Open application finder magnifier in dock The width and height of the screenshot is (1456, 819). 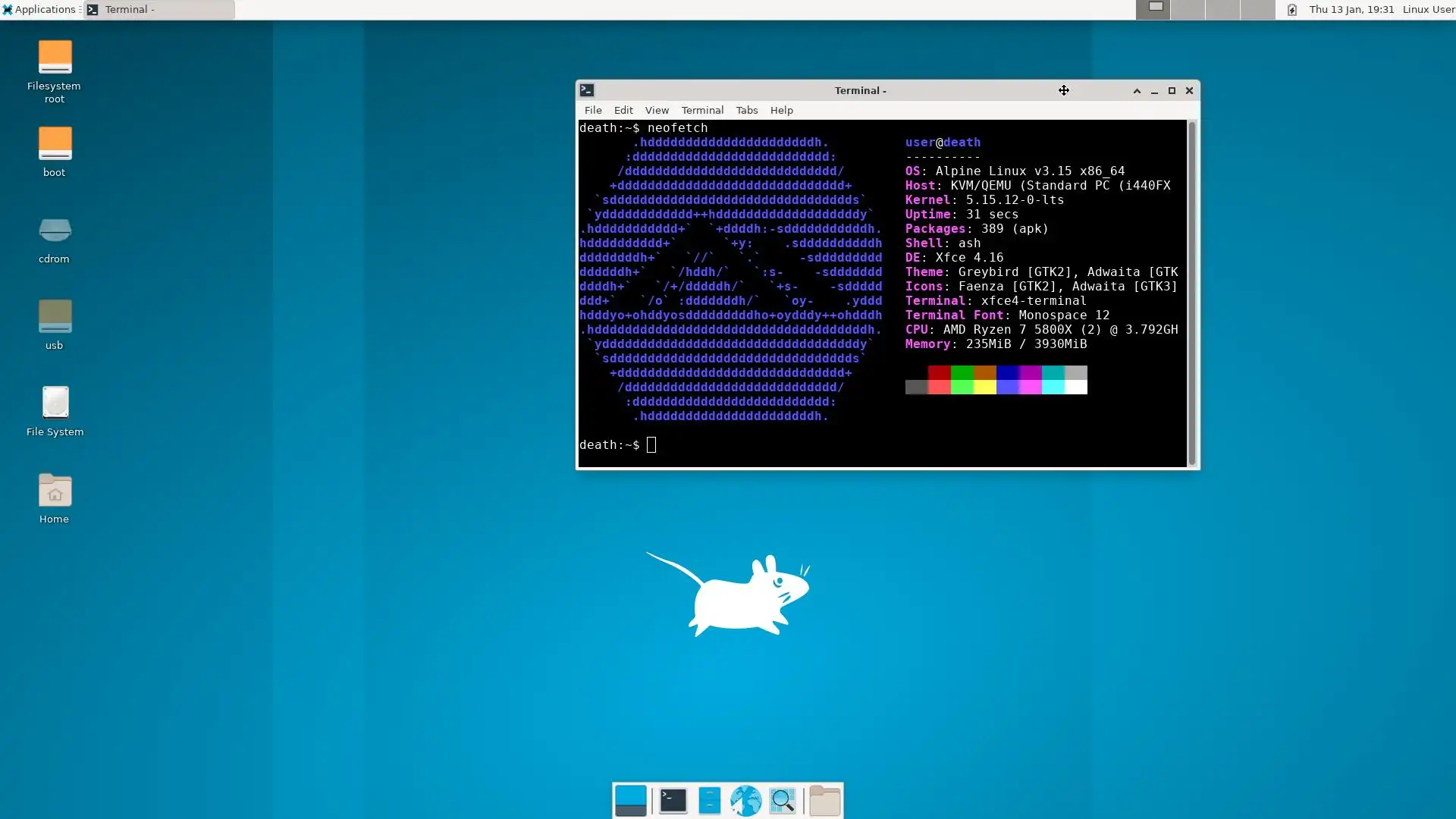(782, 801)
